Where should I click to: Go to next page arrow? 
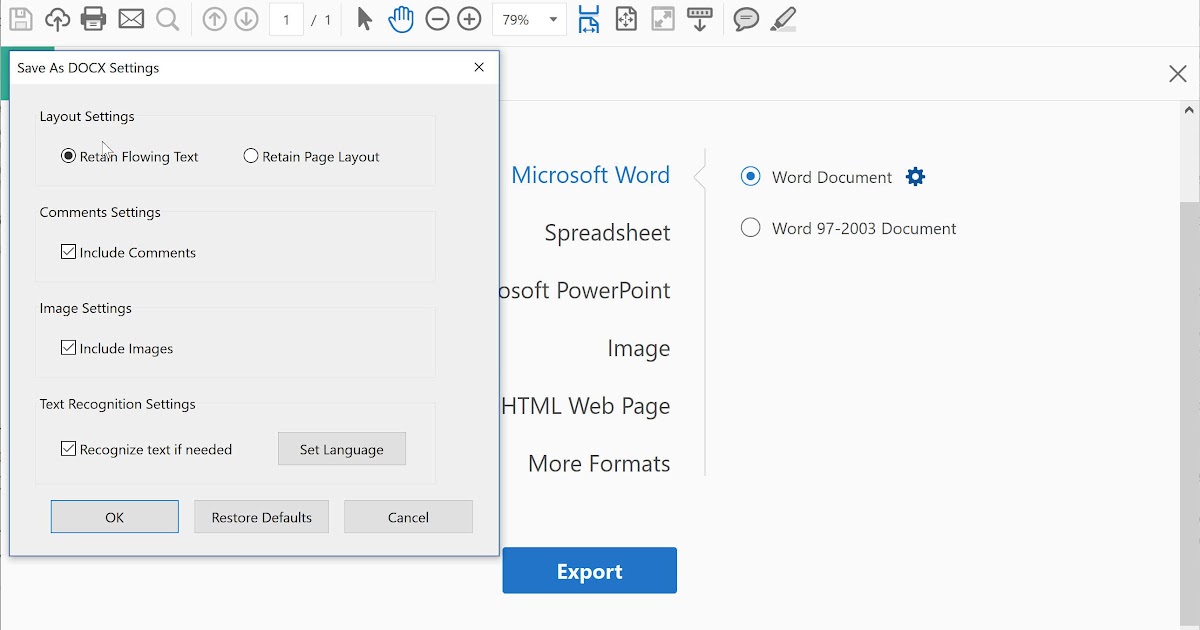246,19
